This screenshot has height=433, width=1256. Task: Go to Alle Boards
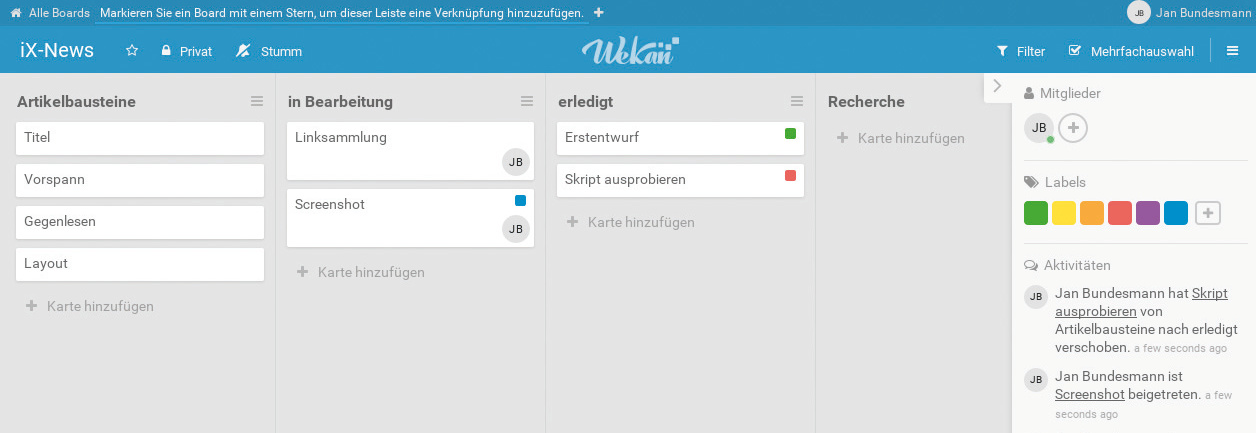coord(59,13)
